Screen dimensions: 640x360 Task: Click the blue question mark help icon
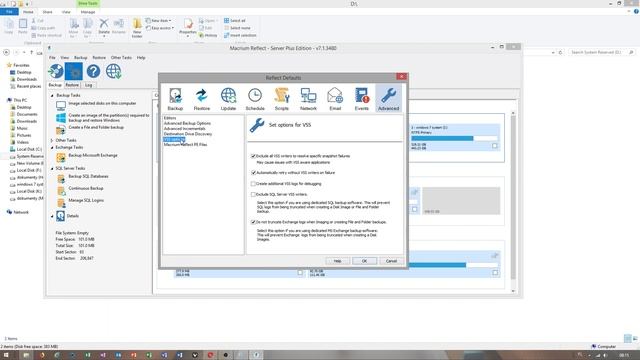pos(93,71)
